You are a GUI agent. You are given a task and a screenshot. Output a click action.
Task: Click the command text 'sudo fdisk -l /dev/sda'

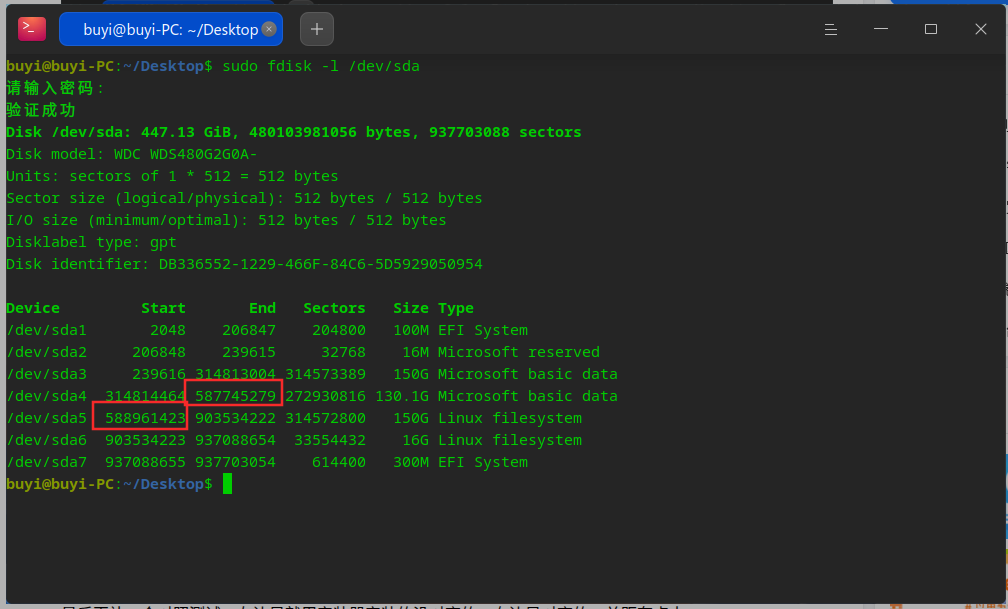[x=321, y=66]
